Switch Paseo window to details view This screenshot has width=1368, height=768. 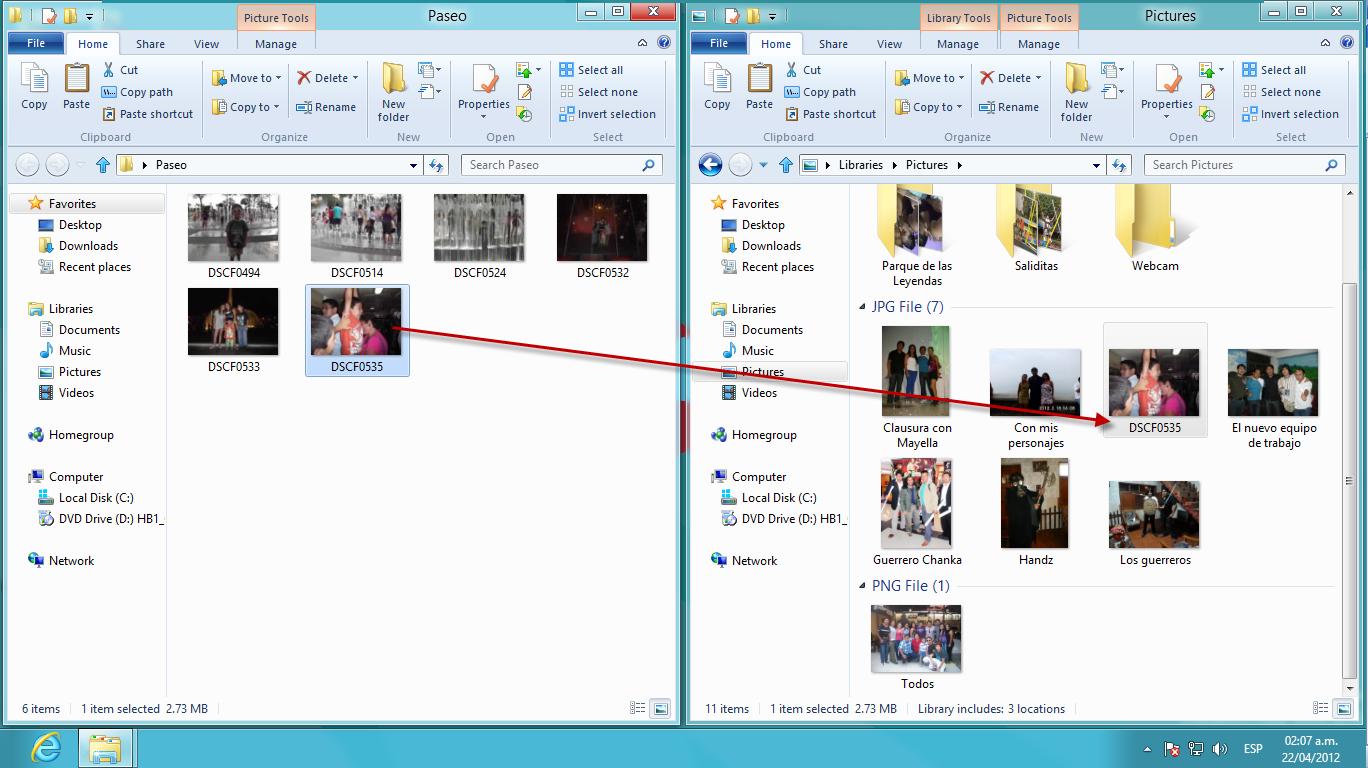coord(638,709)
